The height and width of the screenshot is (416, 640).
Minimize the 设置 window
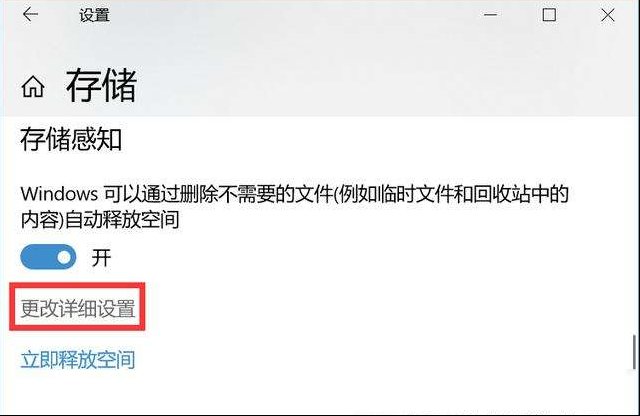490,15
